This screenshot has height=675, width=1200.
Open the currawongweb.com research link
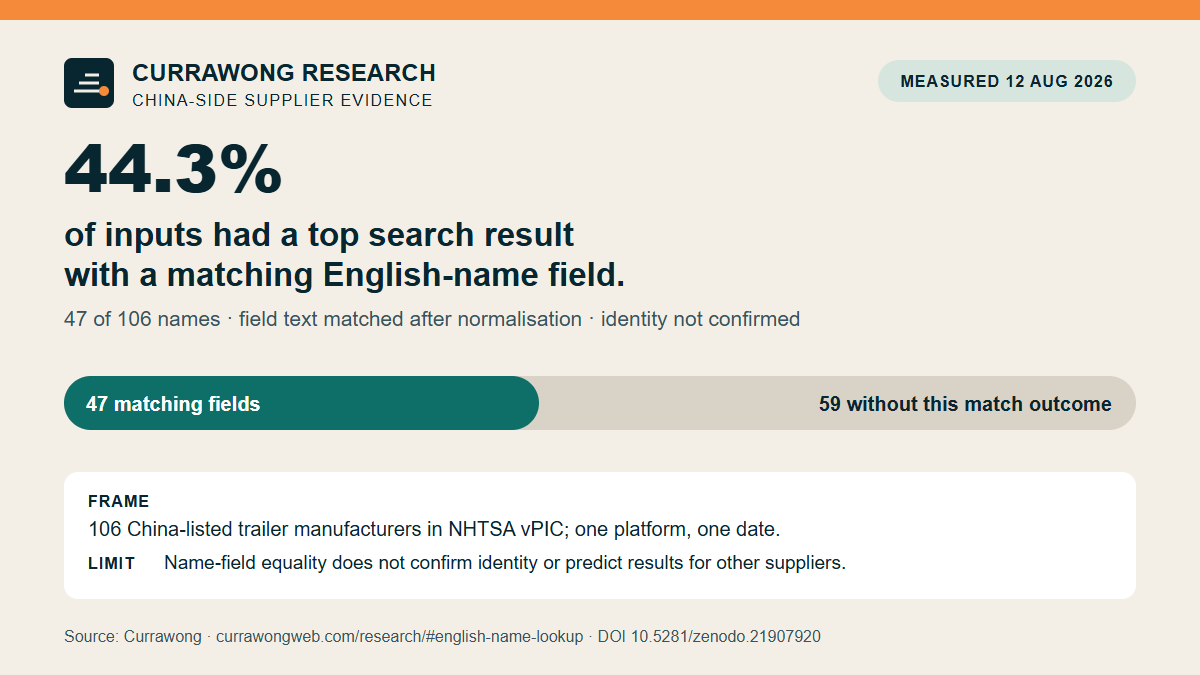pyautogui.click(x=399, y=636)
